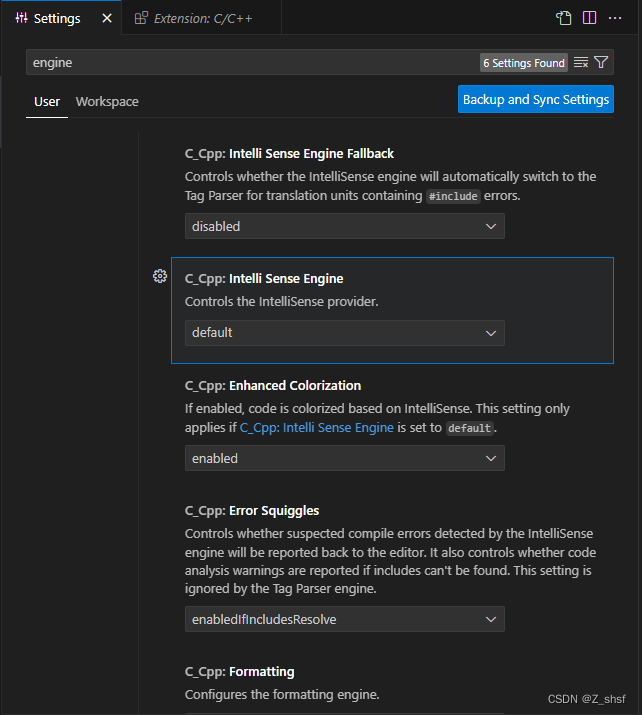Click the Intelli Sense Engine Fallback title
The width and height of the screenshot is (642, 715).
(289, 154)
